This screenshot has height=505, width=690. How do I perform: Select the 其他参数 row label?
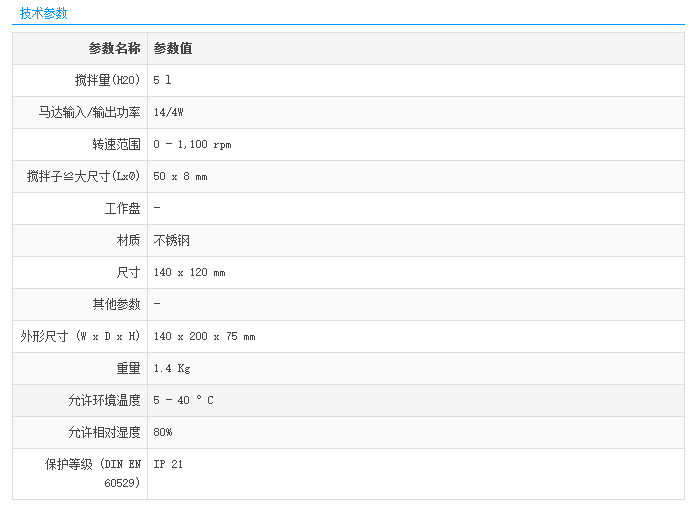point(116,304)
